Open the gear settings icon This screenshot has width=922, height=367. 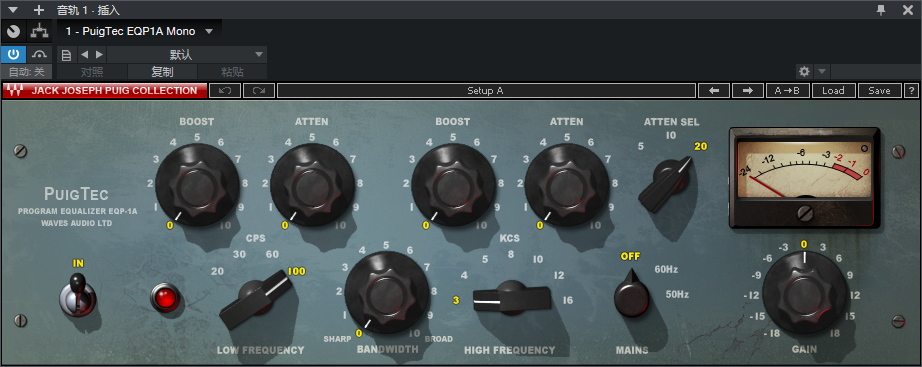(804, 72)
